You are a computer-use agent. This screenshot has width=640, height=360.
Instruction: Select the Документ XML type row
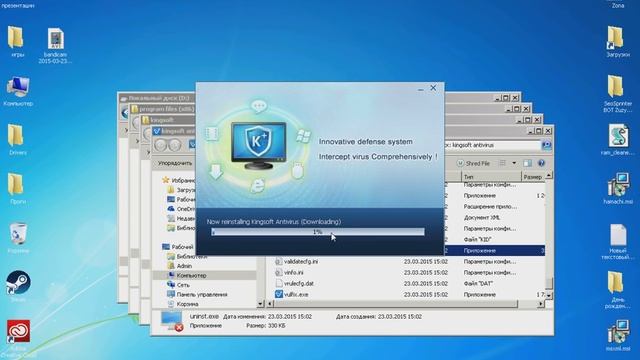[x=482, y=218]
